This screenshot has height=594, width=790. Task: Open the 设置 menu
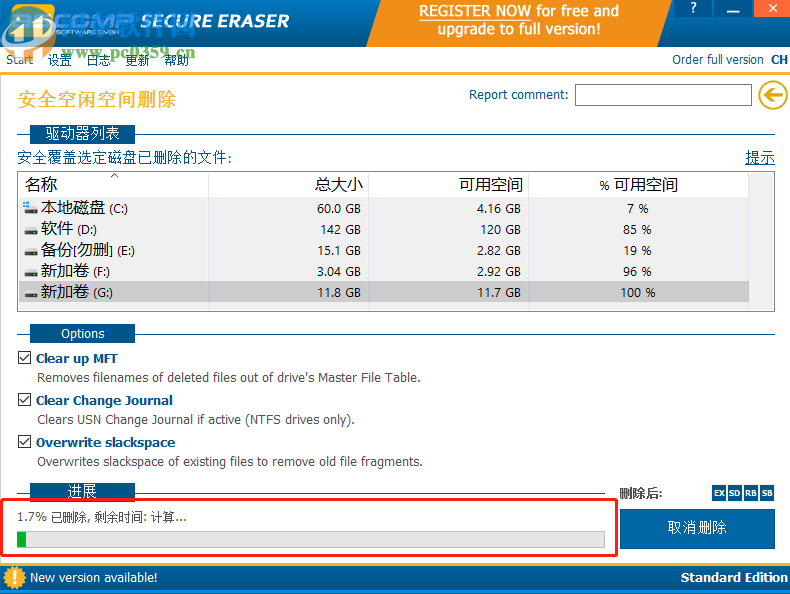coord(59,60)
